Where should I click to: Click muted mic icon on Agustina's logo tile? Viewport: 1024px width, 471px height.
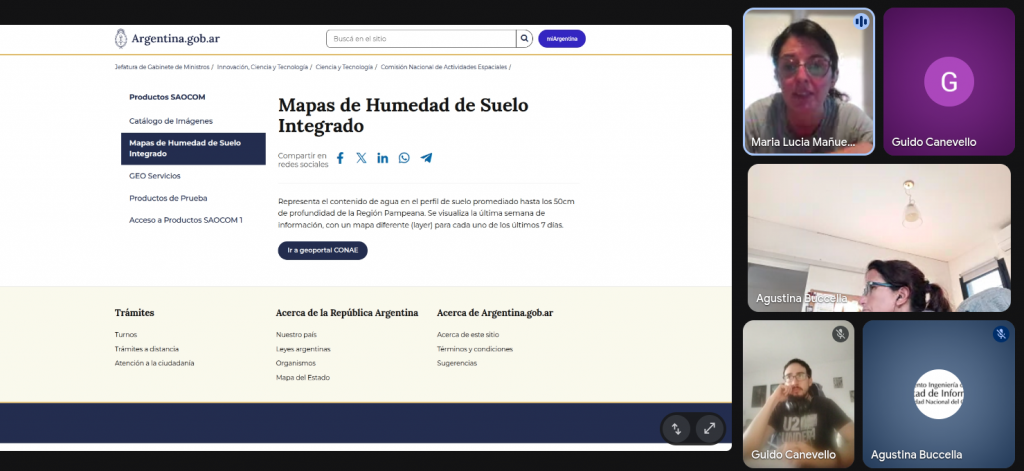click(x=1000, y=334)
